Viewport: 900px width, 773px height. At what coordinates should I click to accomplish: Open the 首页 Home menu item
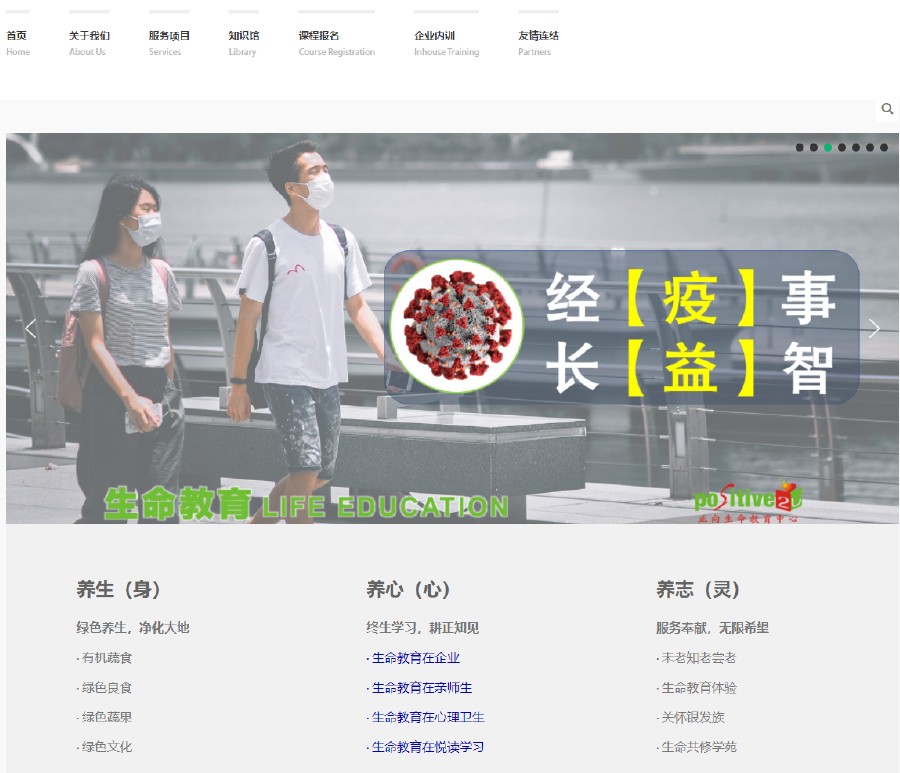tap(18, 42)
